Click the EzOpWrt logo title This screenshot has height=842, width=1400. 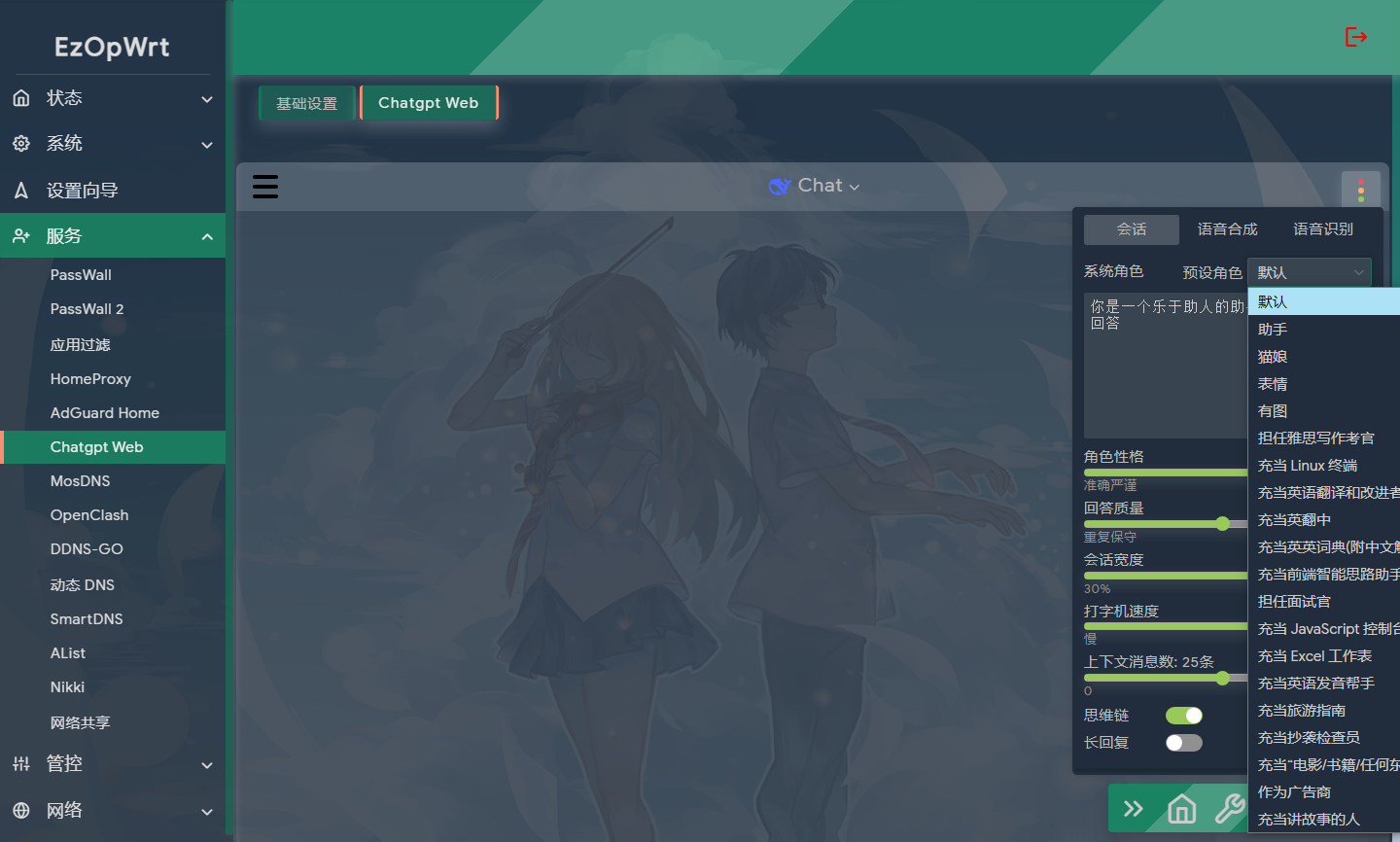[112, 47]
